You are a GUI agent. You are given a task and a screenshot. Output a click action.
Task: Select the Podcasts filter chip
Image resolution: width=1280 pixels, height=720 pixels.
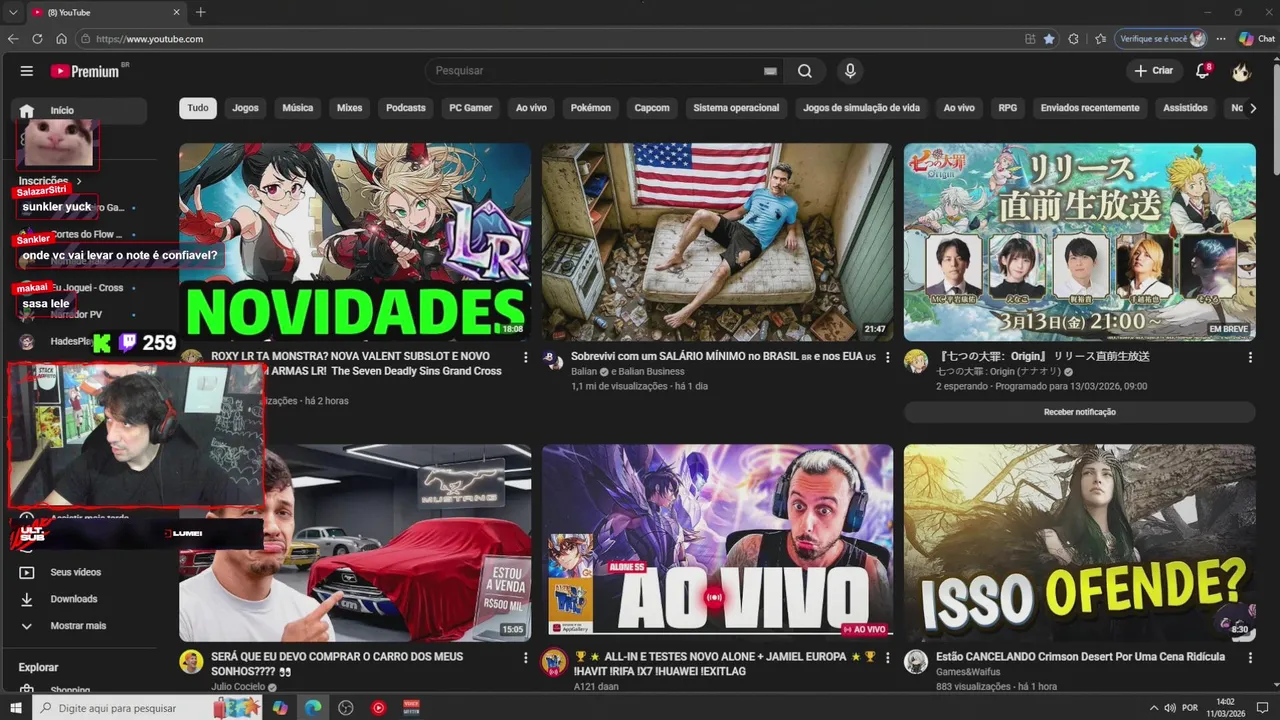(x=406, y=108)
